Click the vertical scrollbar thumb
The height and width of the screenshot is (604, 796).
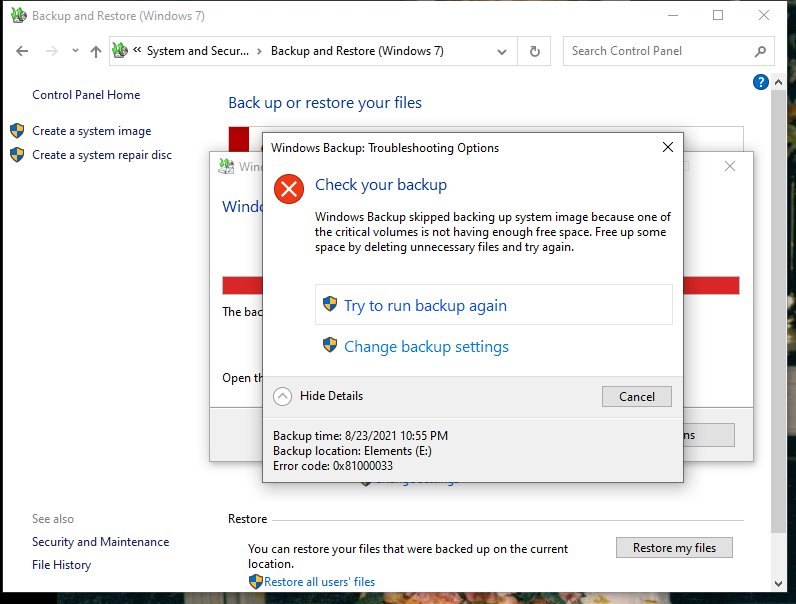click(x=778, y=310)
